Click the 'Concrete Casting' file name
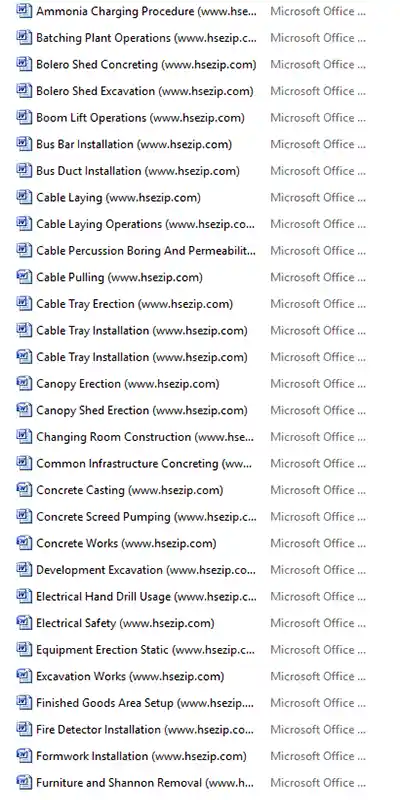The height and width of the screenshot is (800, 400). pyautogui.click(x=130, y=490)
